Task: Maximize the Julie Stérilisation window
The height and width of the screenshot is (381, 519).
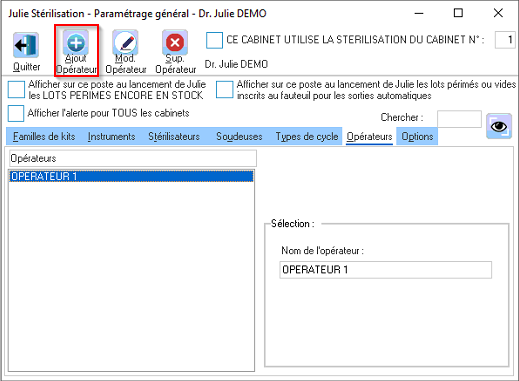Action: pyautogui.click(x=458, y=13)
